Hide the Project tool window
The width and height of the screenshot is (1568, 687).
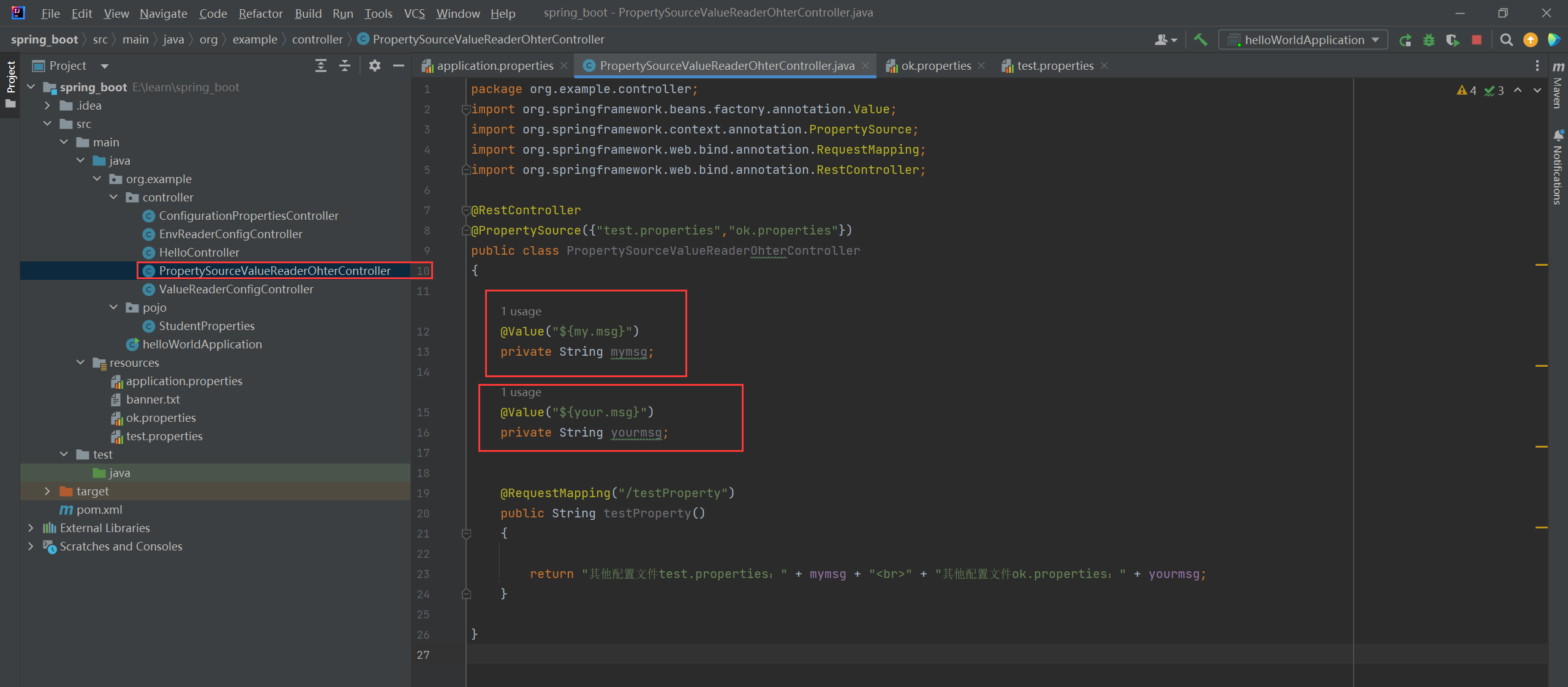point(399,66)
